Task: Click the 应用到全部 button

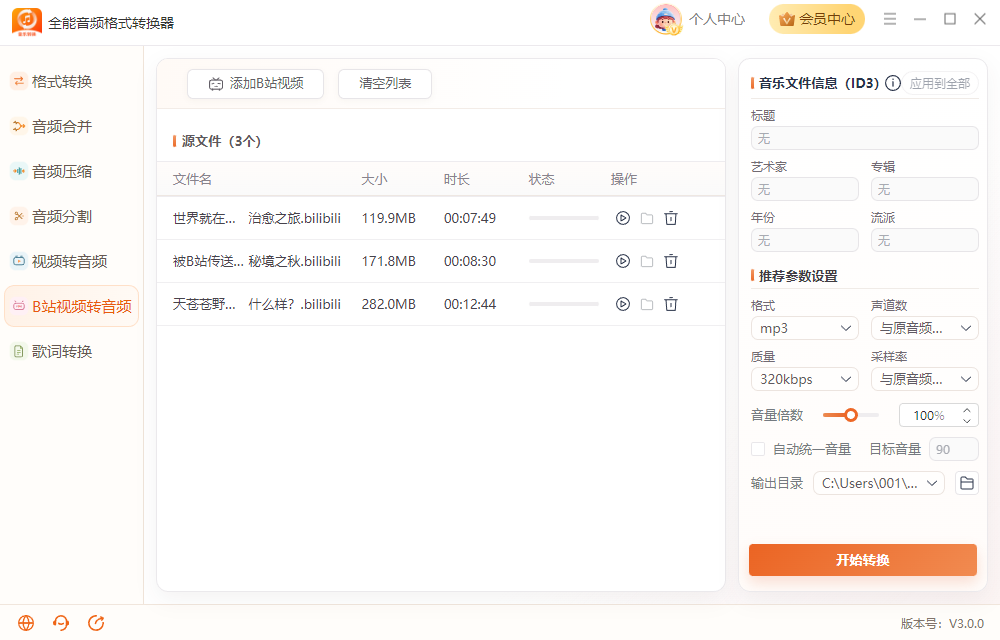Action: tap(939, 83)
